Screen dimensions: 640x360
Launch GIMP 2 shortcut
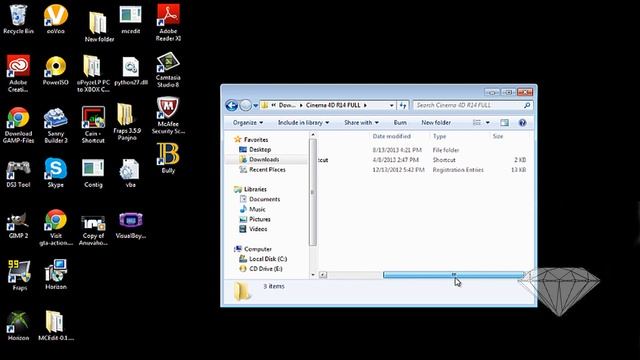click(18, 224)
